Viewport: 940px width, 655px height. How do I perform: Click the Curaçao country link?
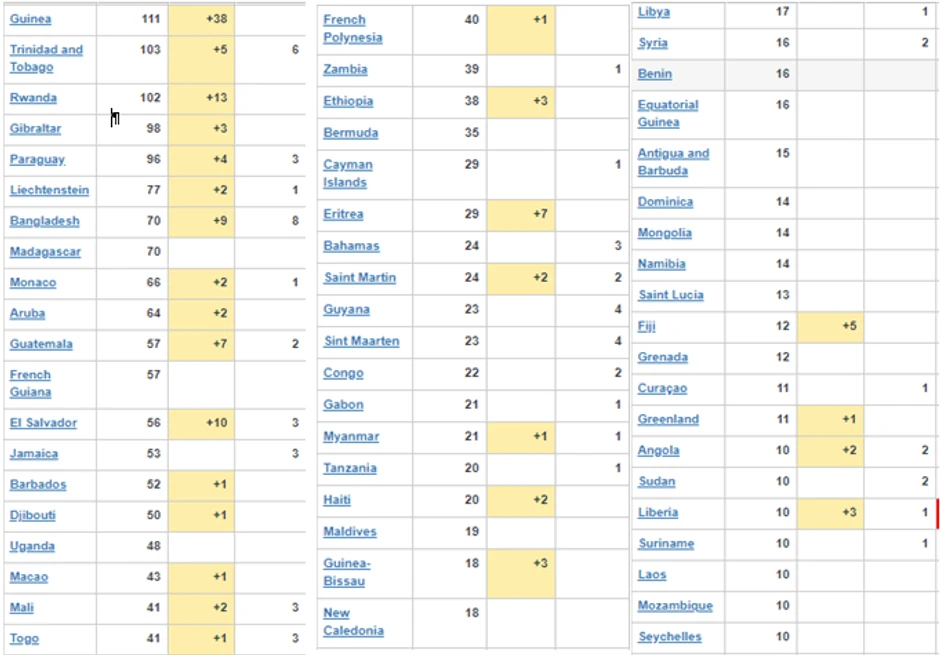(x=662, y=388)
